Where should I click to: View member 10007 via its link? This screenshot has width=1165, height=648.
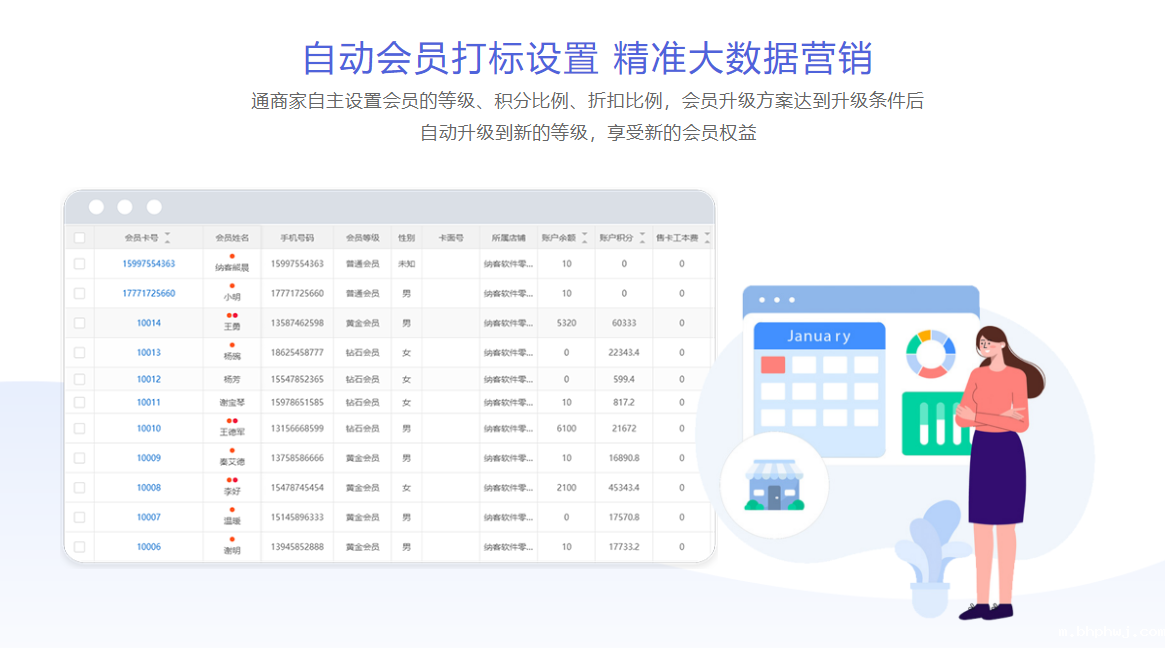click(149, 517)
